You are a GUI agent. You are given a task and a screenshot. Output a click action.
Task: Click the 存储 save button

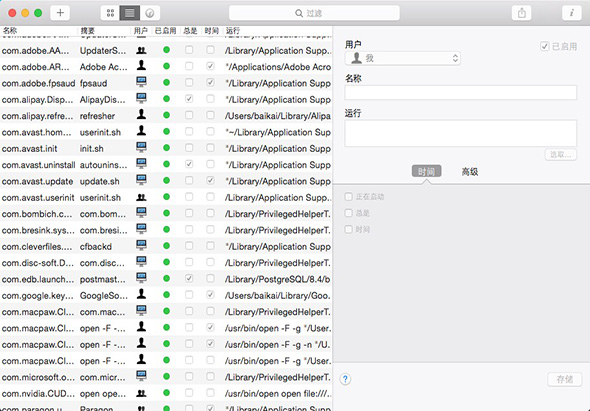565,379
